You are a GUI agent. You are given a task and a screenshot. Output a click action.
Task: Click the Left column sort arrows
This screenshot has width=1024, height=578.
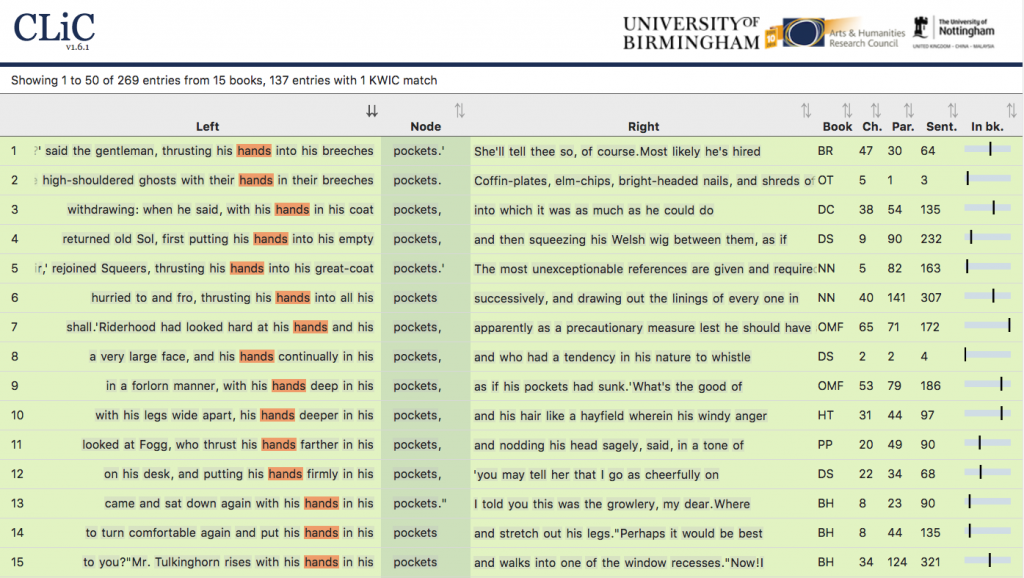[372, 111]
